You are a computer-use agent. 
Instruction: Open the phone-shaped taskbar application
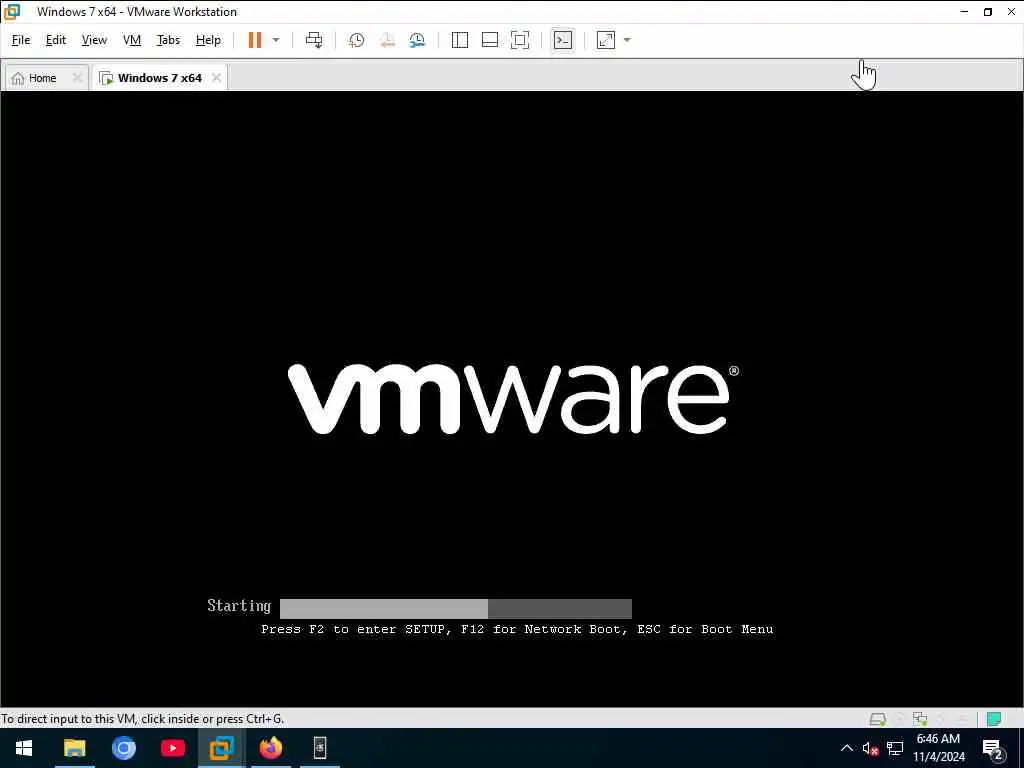click(319, 748)
